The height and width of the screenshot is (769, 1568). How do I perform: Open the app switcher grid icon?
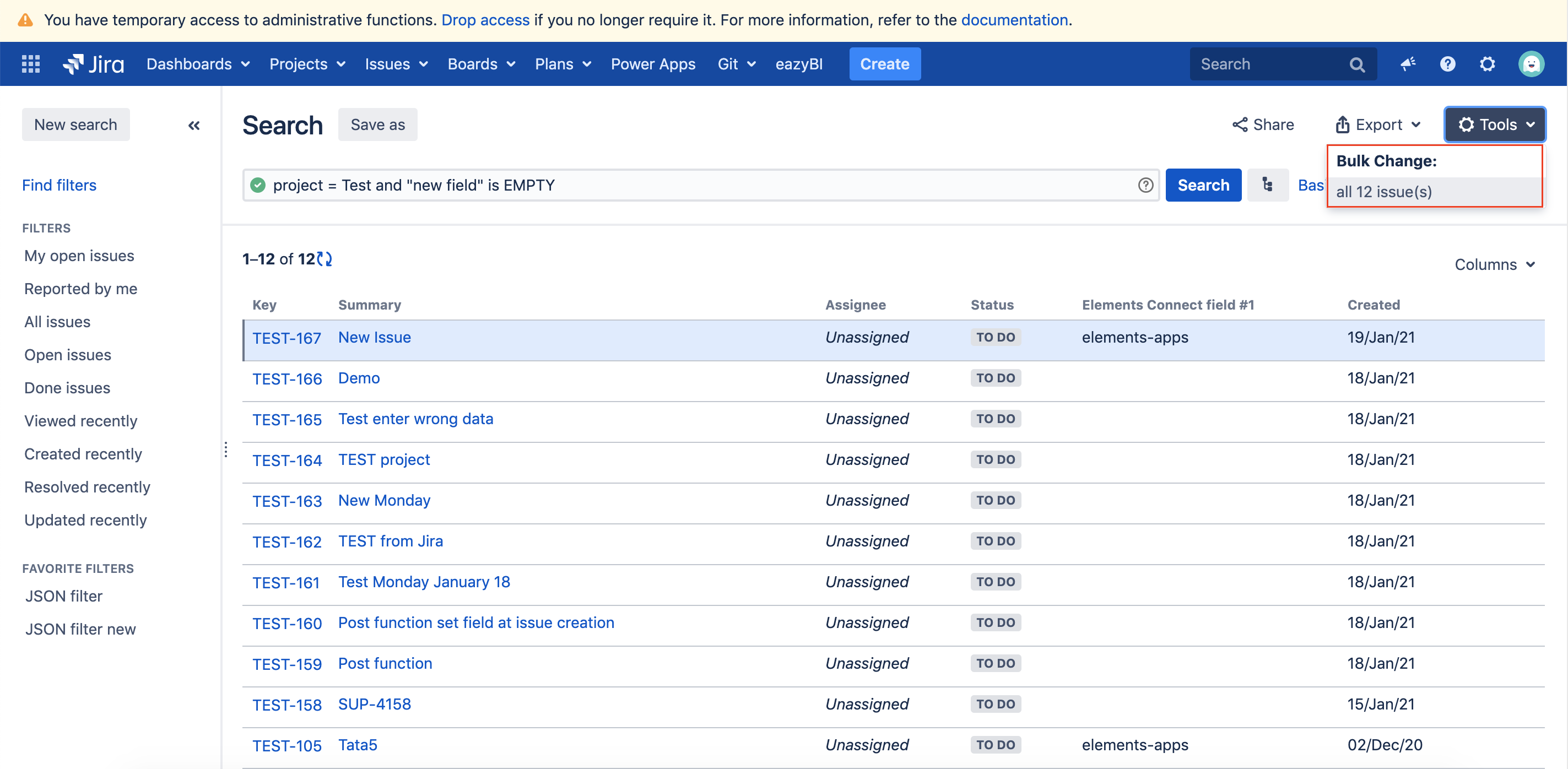(x=30, y=64)
